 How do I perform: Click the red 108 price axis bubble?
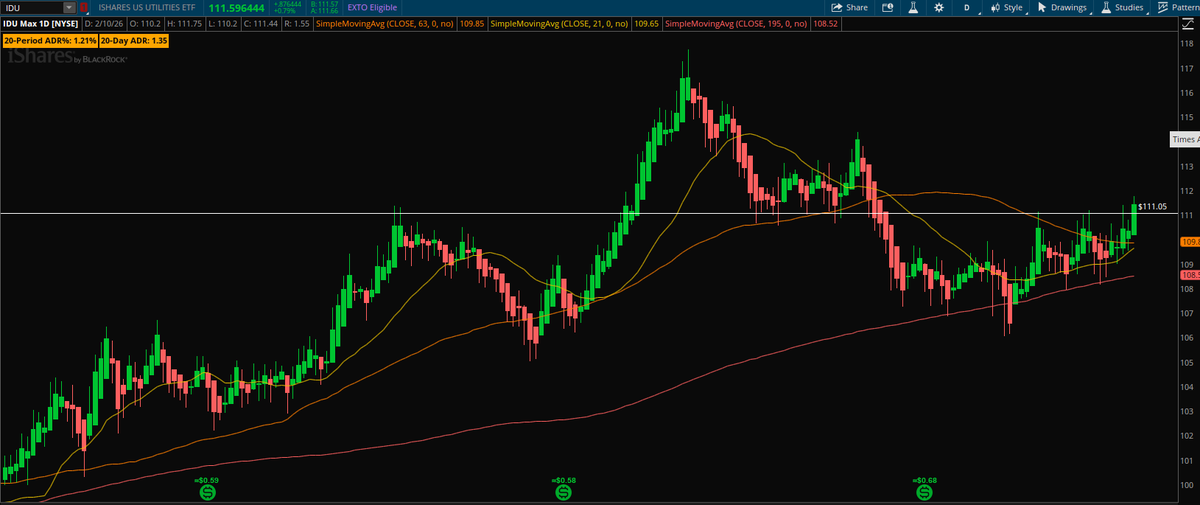1190,274
